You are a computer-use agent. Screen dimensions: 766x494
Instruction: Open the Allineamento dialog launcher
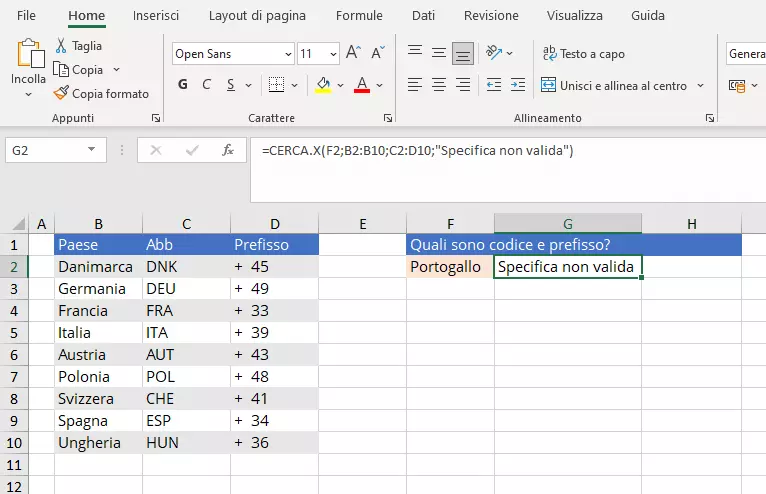[x=710, y=118]
